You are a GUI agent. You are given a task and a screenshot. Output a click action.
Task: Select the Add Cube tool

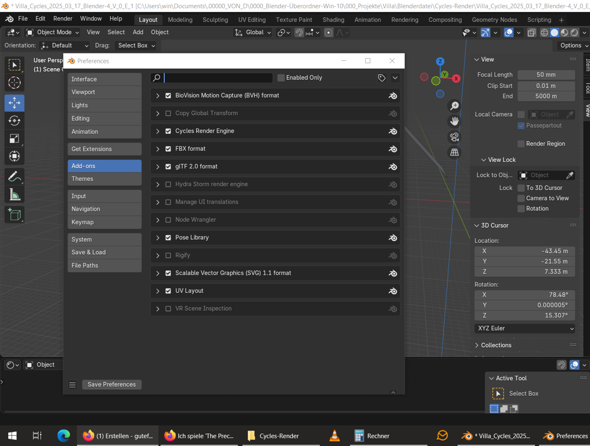pos(14,215)
